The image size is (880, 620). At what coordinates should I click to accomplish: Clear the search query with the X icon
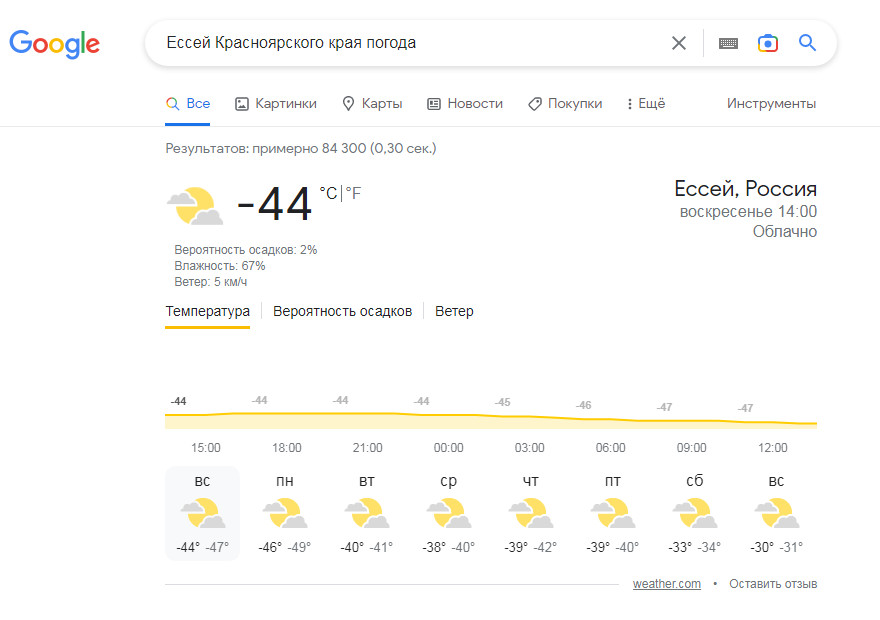pos(679,43)
